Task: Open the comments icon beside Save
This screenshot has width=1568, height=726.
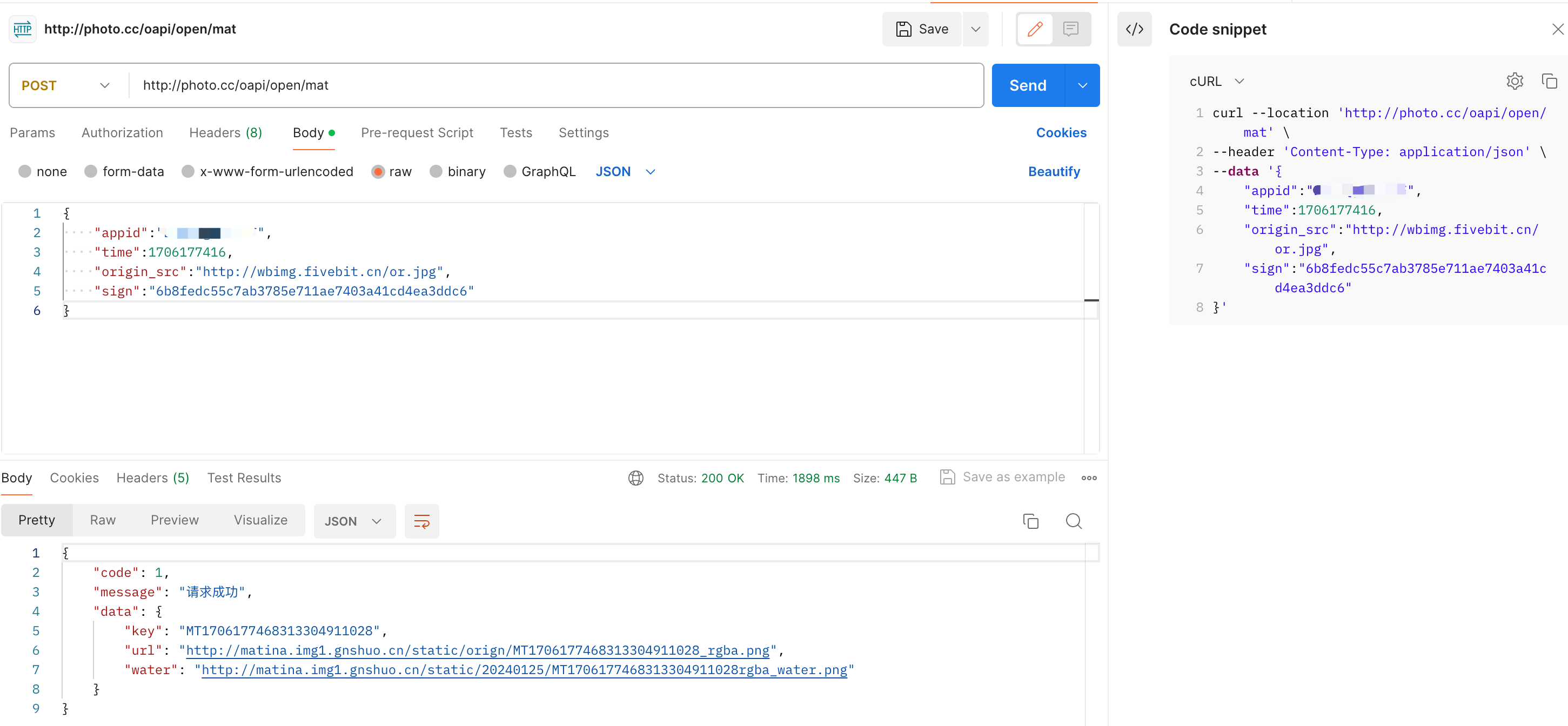Action: click(1071, 29)
